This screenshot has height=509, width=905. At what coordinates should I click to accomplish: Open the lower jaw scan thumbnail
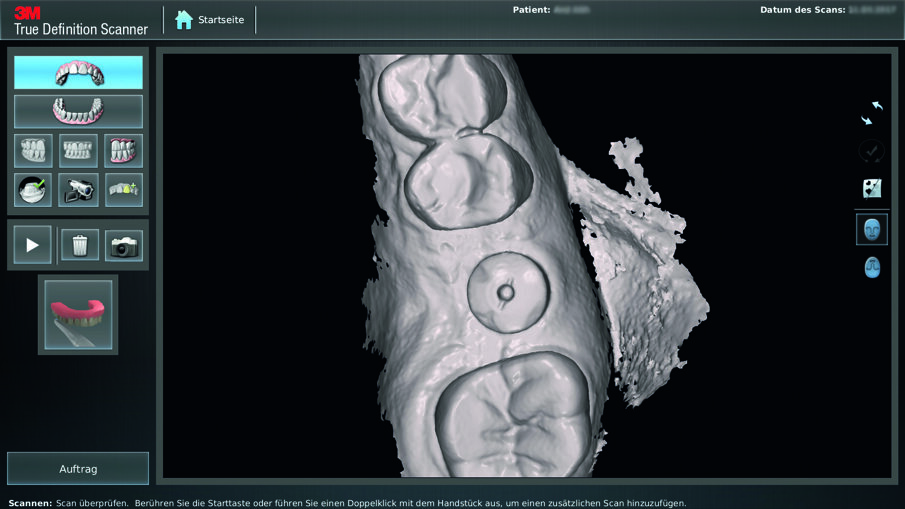tap(78, 315)
